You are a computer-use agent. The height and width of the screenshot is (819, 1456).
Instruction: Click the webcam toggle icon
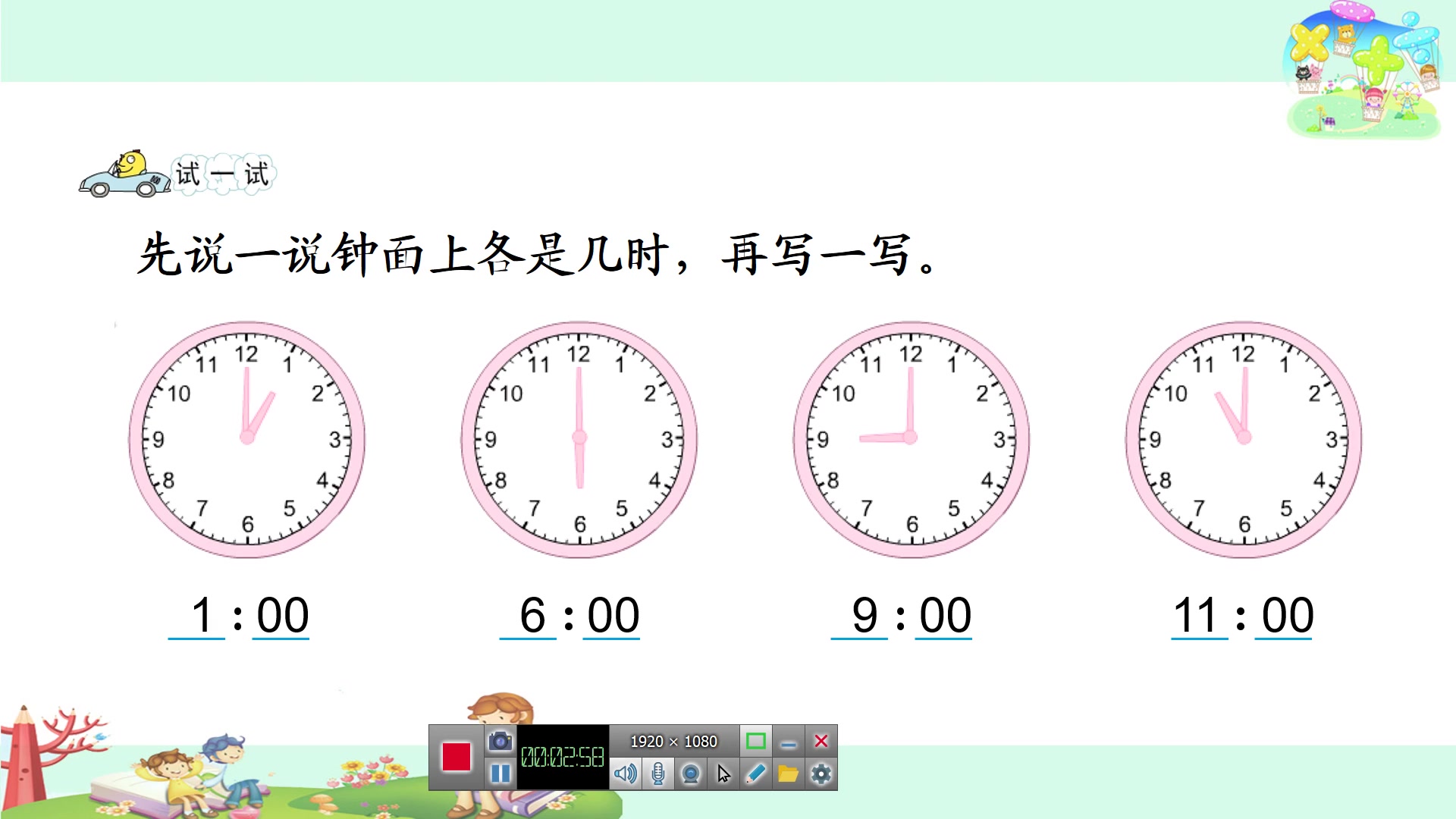[693, 773]
